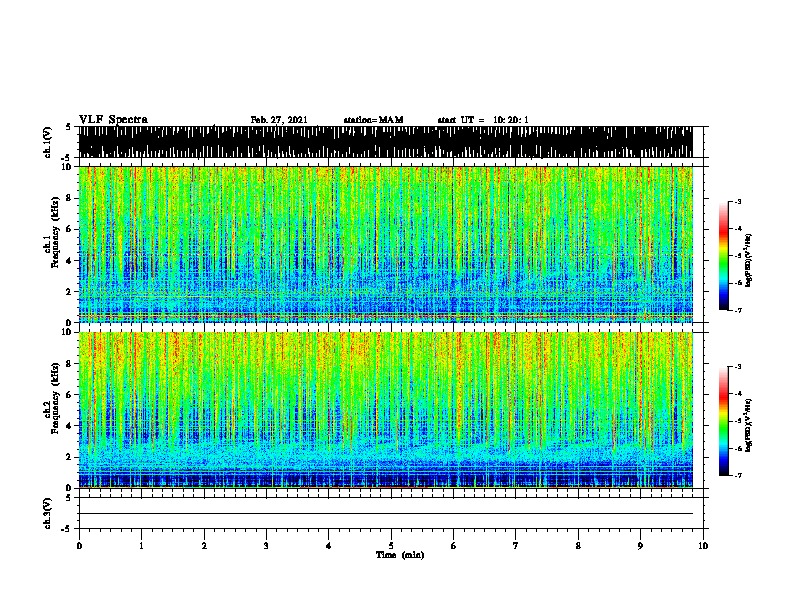Click inside the ch.1 spectrogram panel
Image resolution: width=792 pixels, height=612 pixels.
[386, 244]
